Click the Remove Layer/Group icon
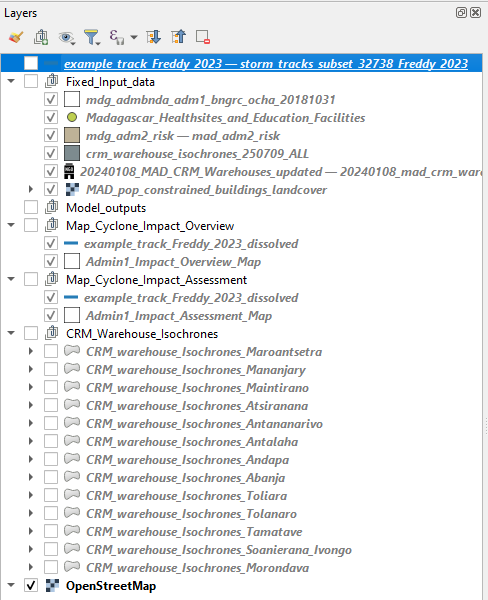The image size is (488, 600). pyautogui.click(x=203, y=37)
